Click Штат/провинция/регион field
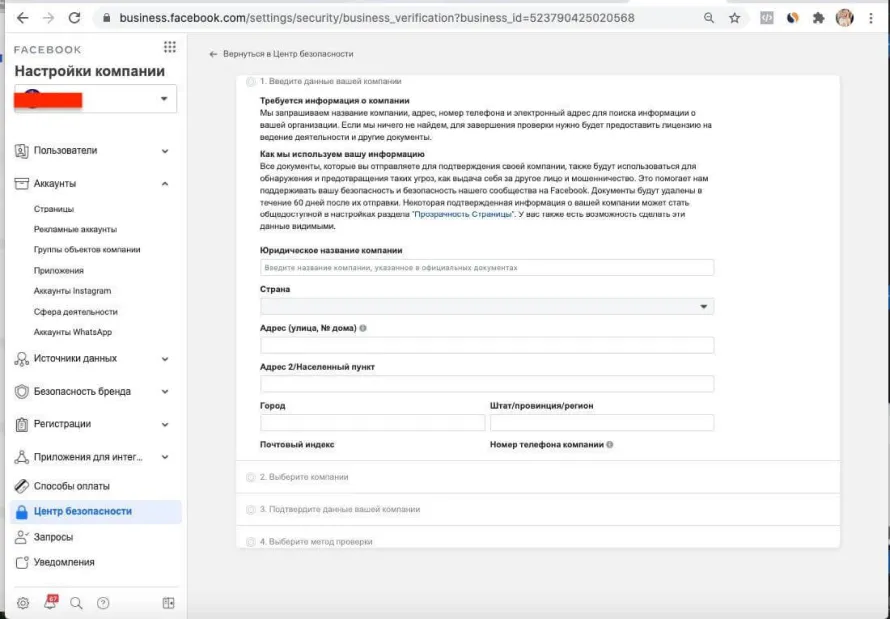The width and height of the screenshot is (890, 619). coord(602,423)
